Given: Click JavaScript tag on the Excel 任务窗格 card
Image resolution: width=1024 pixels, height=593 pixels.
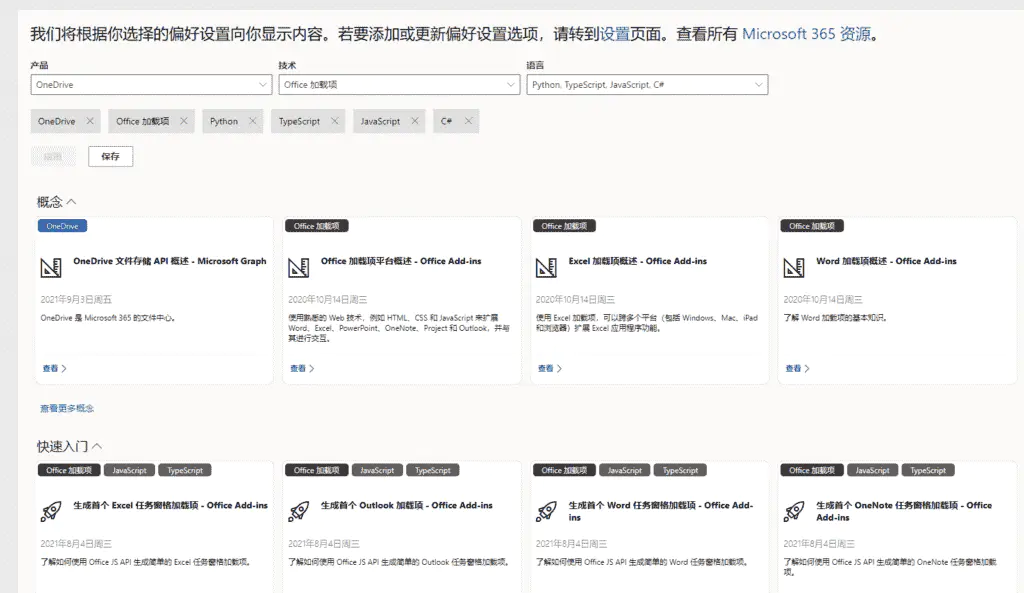Looking at the screenshot, I should click(x=129, y=470).
